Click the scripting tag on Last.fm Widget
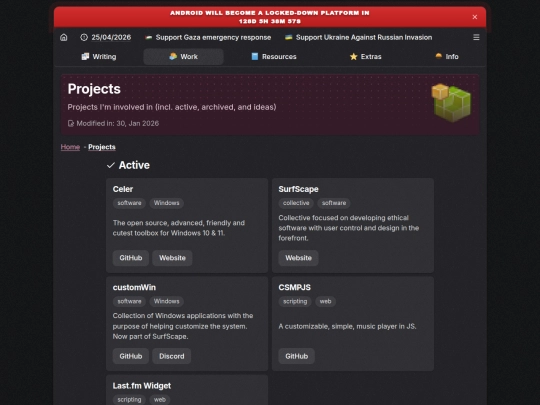Screen dimensions: 540x405 click(129, 399)
